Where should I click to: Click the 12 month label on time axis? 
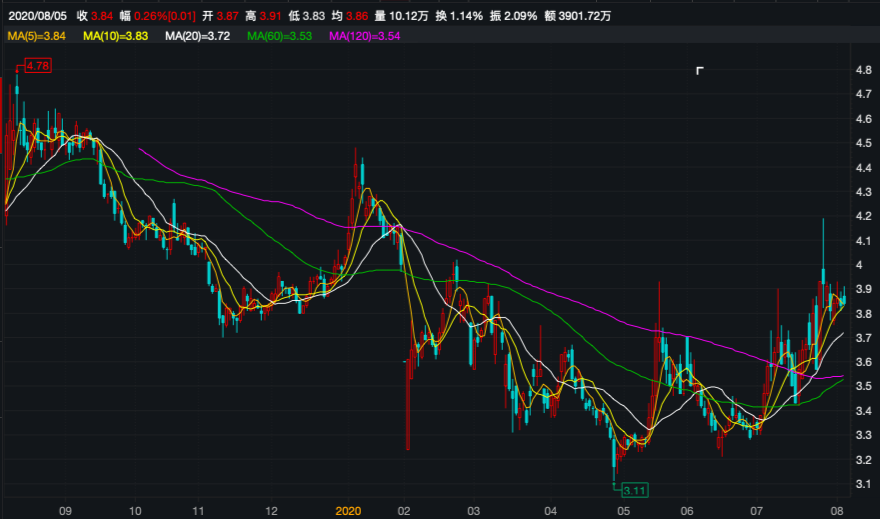coord(272,511)
